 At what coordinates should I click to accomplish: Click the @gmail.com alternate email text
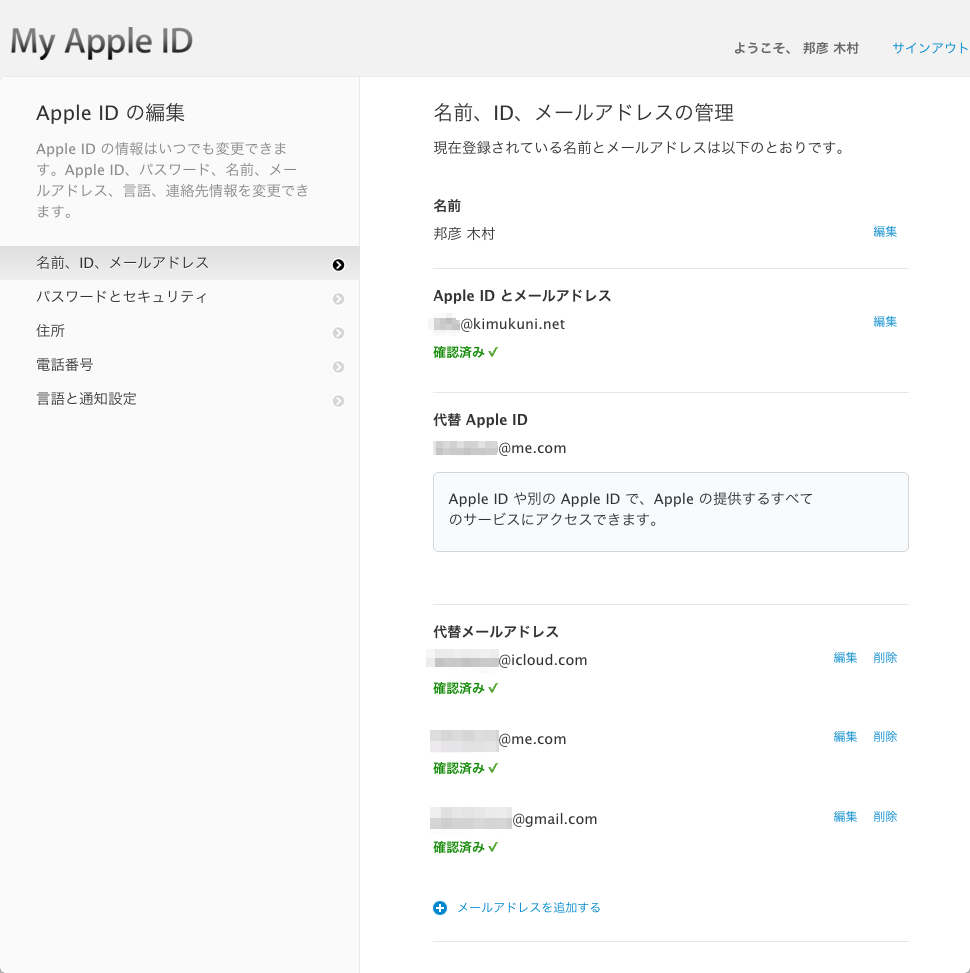tap(514, 819)
